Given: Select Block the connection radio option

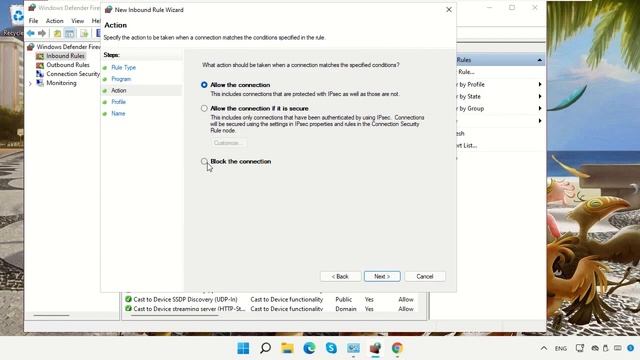Looking at the screenshot, I should 204,161.
